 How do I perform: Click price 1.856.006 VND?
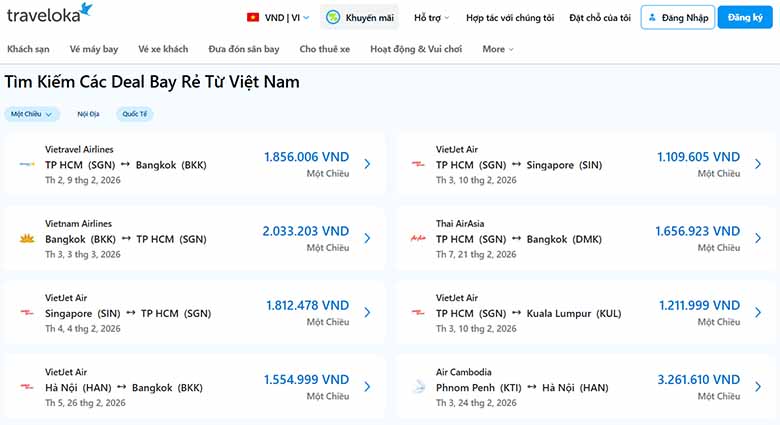pos(306,157)
